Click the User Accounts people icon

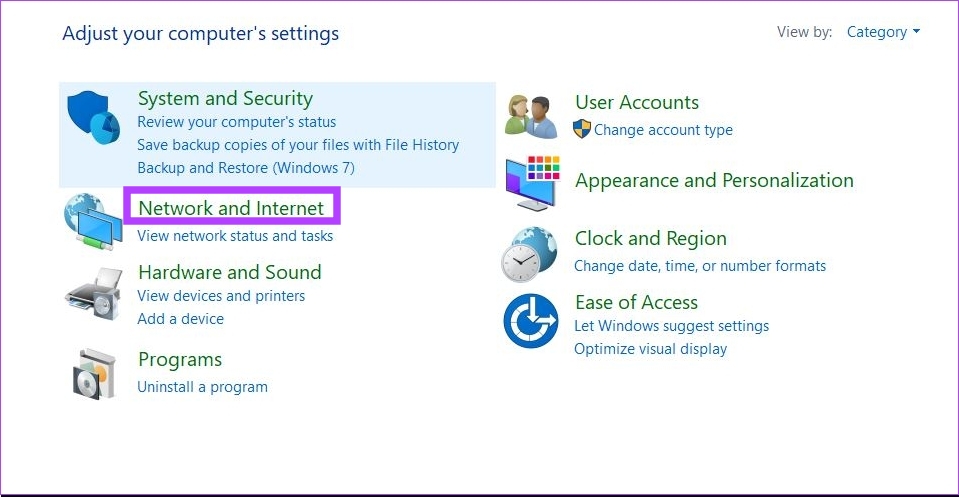pyautogui.click(x=531, y=116)
